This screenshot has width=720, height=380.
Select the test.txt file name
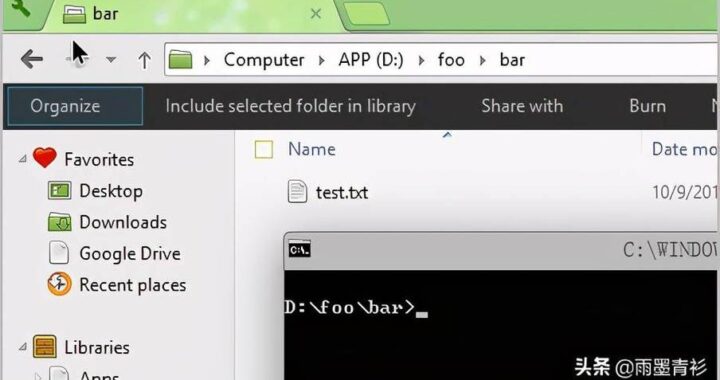pos(342,193)
